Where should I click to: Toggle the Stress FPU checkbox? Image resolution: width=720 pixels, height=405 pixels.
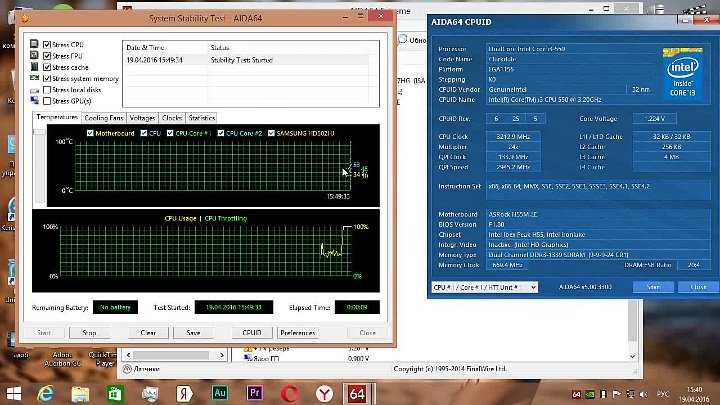47,56
